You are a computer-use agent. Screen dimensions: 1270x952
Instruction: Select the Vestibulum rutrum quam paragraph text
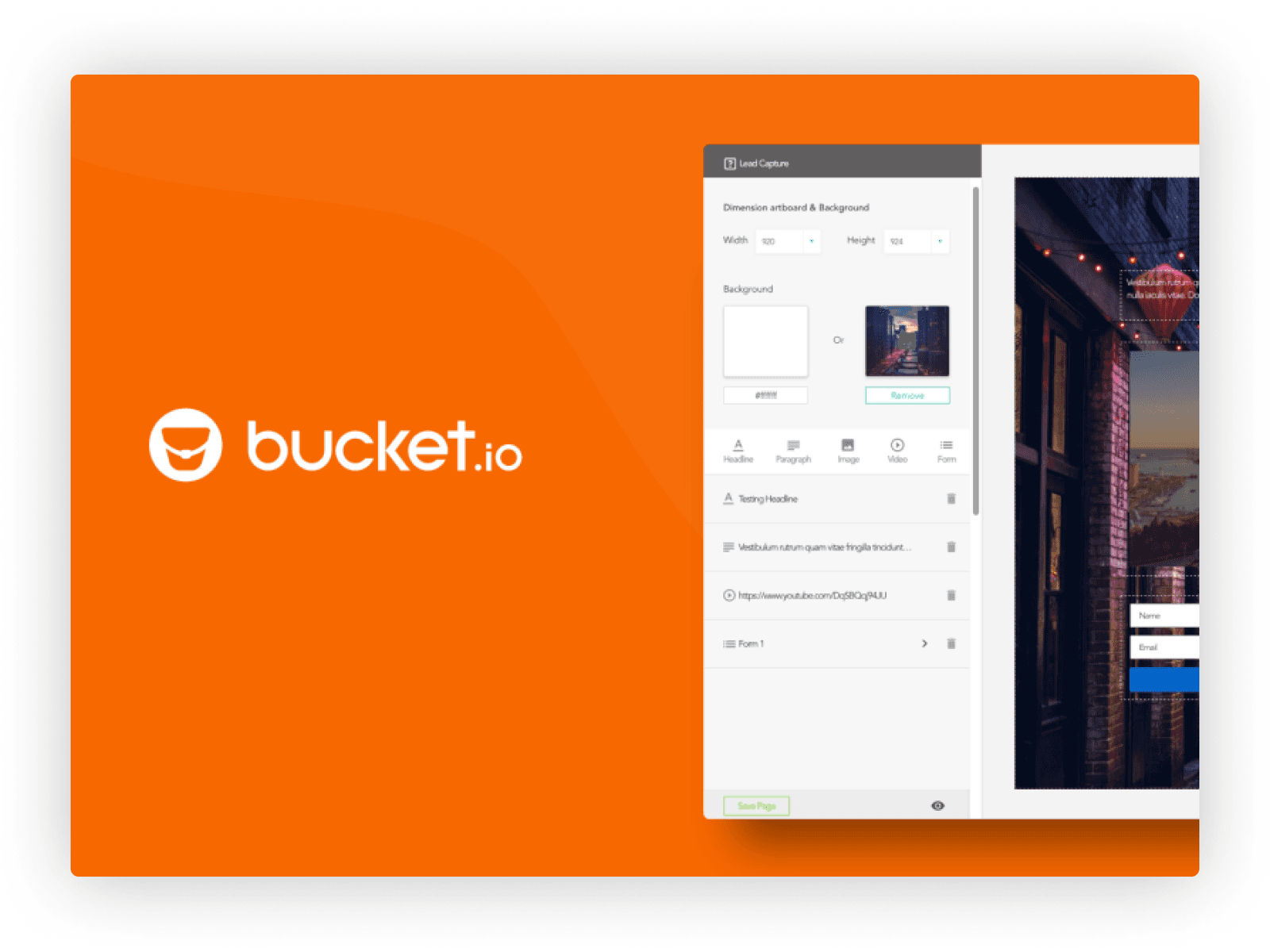(825, 547)
